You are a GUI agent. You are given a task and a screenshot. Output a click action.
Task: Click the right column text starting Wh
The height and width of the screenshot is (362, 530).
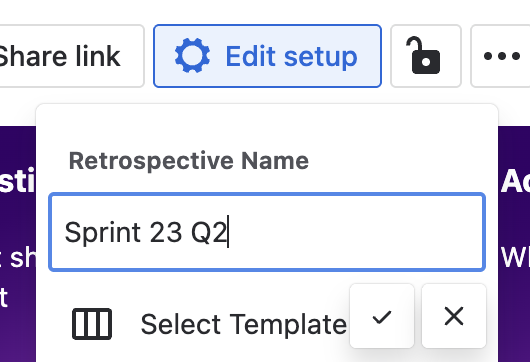pyautogui.click(x=515, y=258)
